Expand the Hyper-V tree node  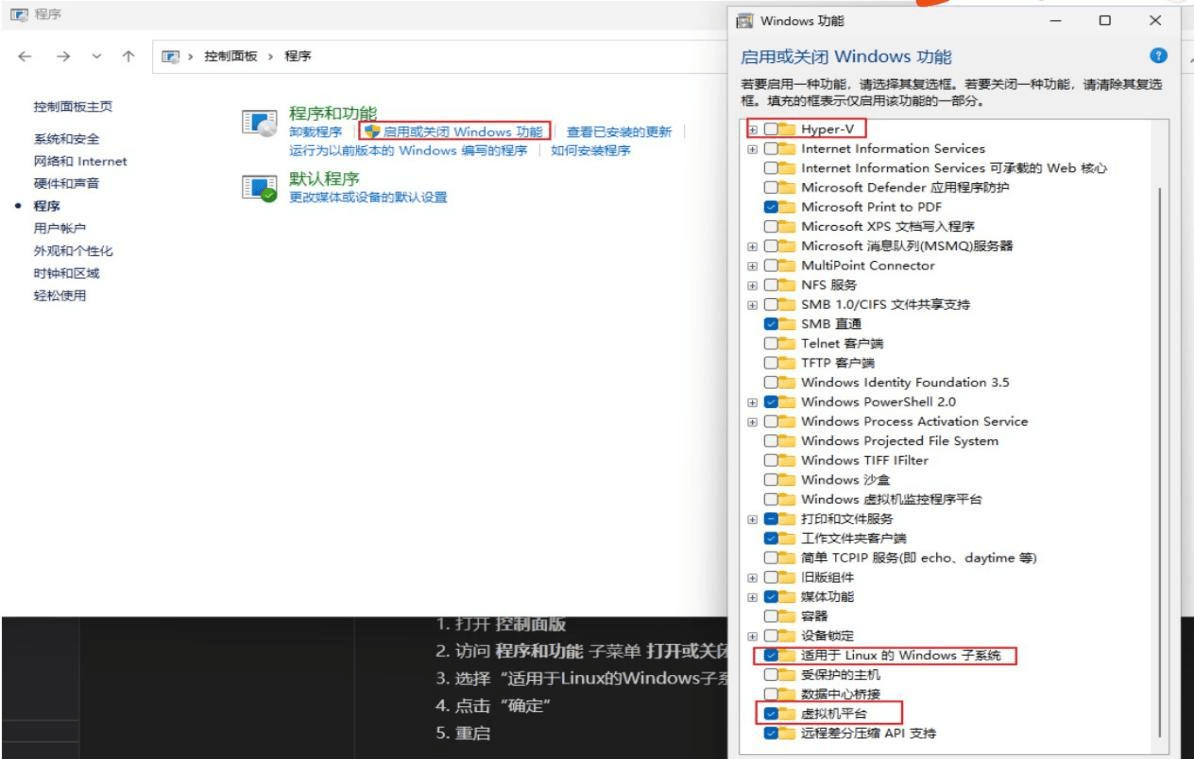point(752,129)
